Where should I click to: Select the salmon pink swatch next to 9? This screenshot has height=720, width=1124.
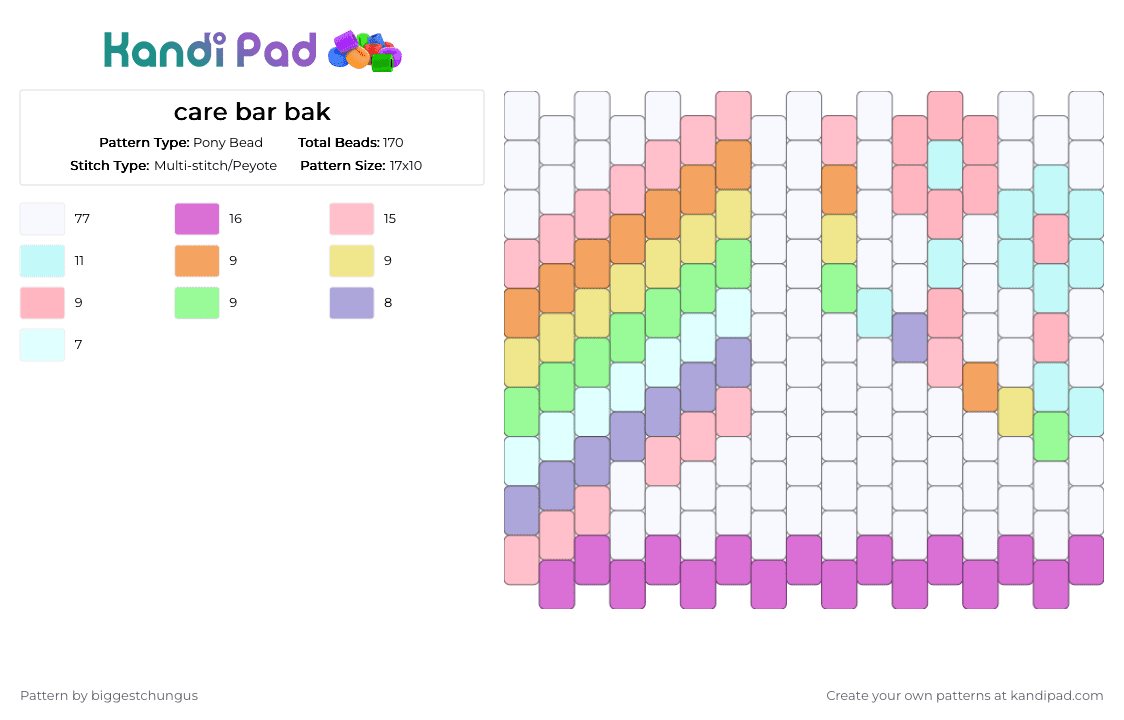click(42, 303)
